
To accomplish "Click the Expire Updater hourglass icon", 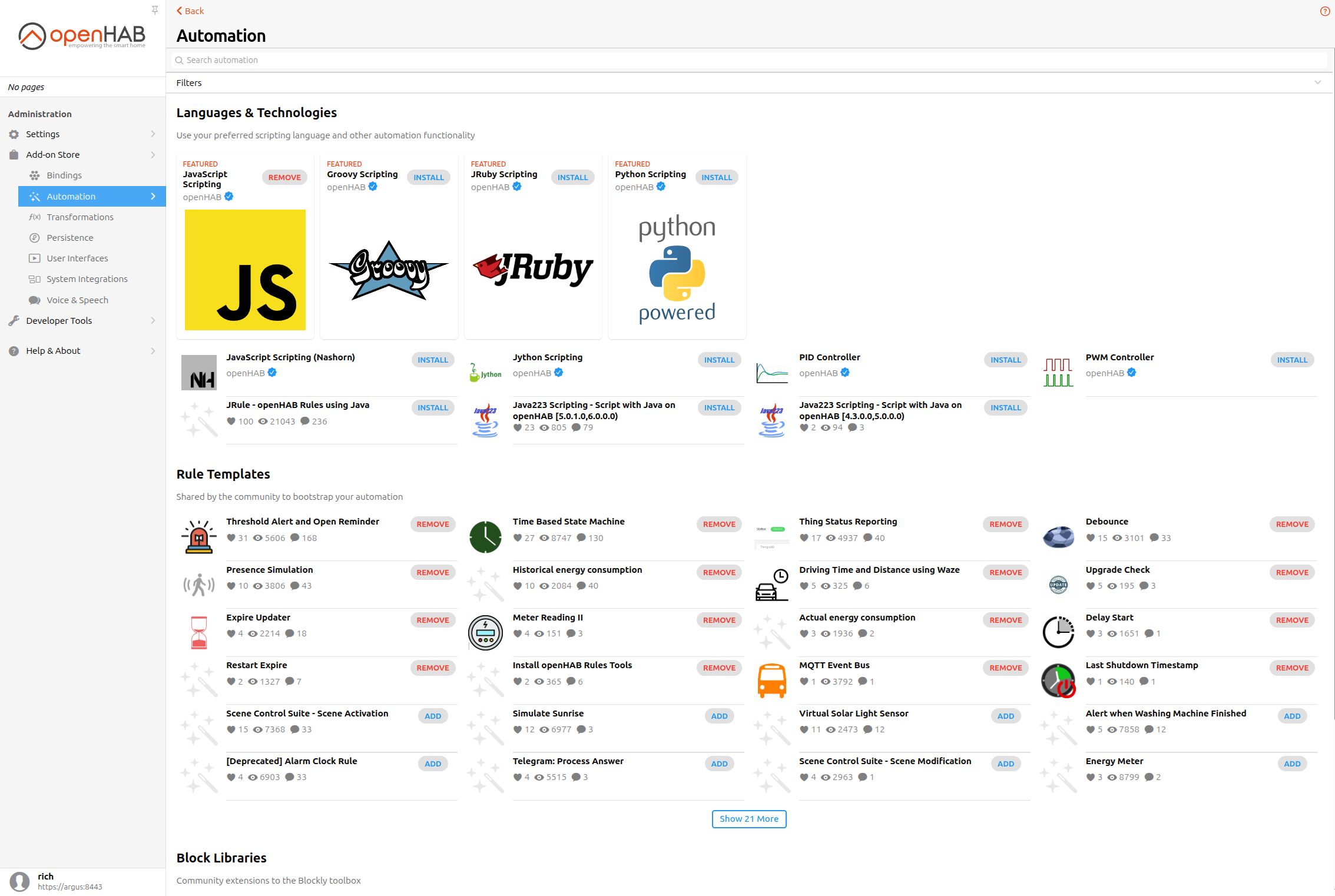I will 199,633.
